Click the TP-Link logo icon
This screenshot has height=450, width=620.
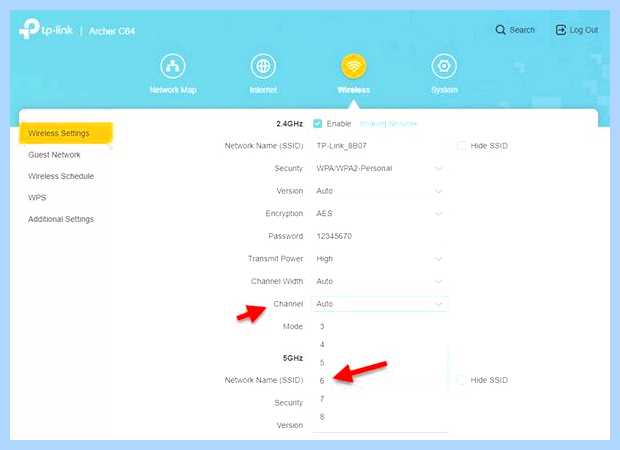(x=29, y=28)
